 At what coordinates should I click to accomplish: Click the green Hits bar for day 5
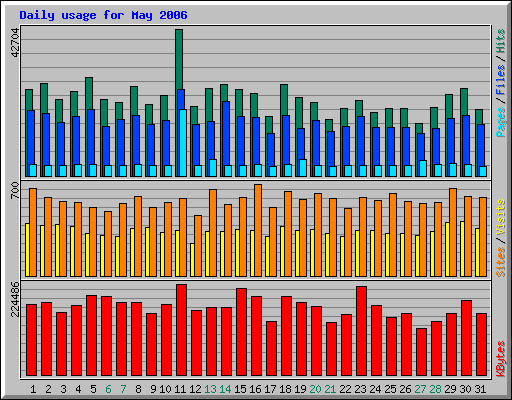tap(89, 93)
